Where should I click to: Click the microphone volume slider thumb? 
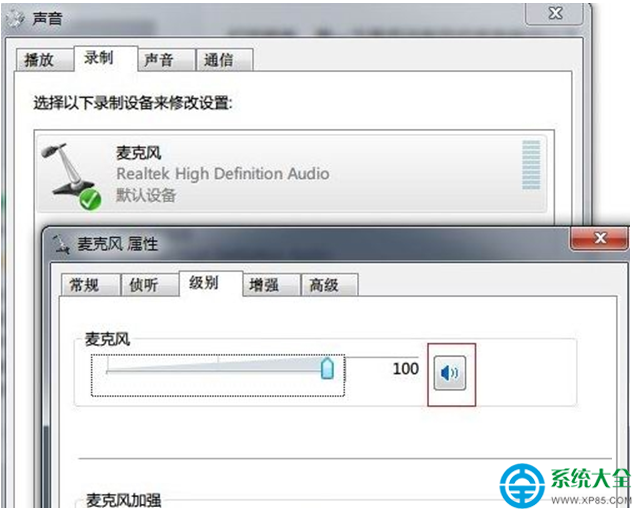(x=327, y=368)
